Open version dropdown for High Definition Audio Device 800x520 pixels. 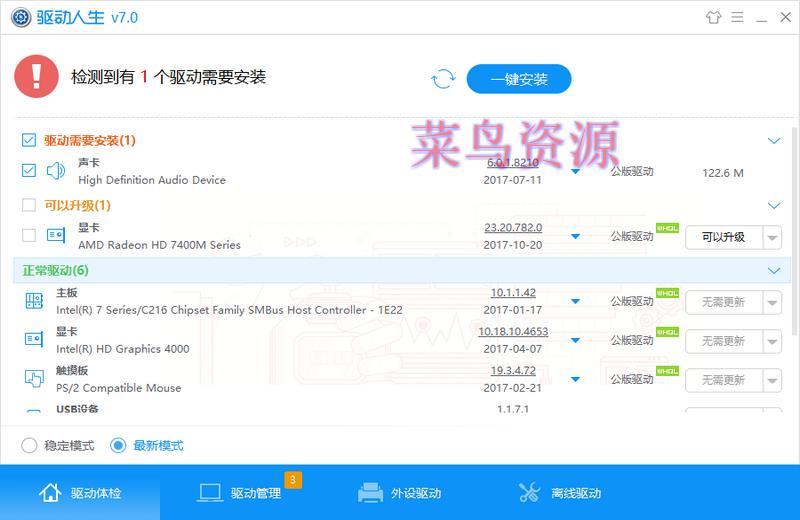click(576, 171)
